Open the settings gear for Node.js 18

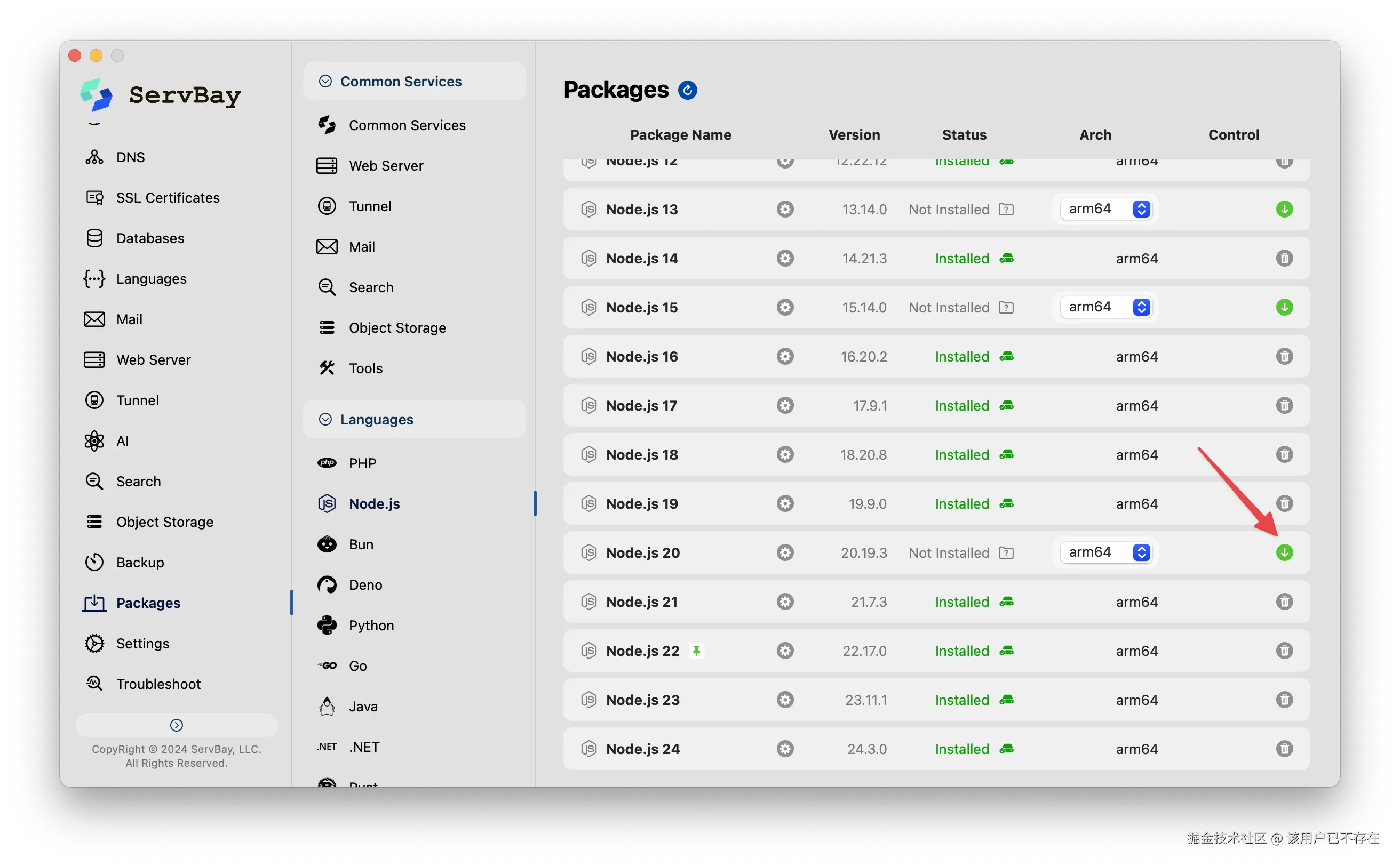785,455
